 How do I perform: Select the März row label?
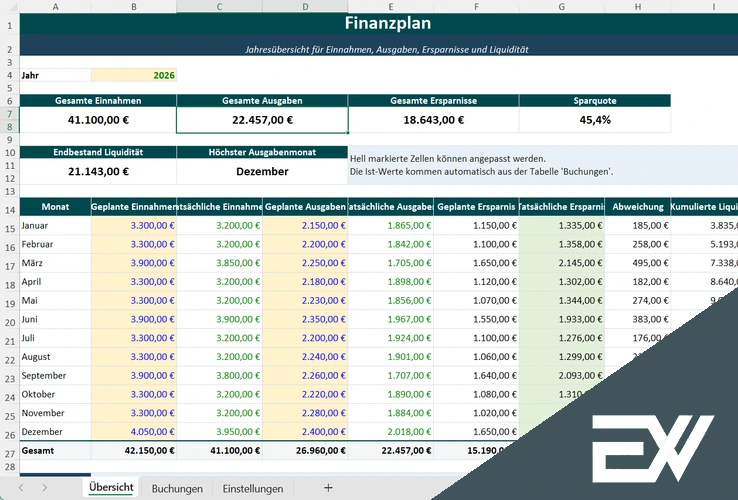coord(56,263)
